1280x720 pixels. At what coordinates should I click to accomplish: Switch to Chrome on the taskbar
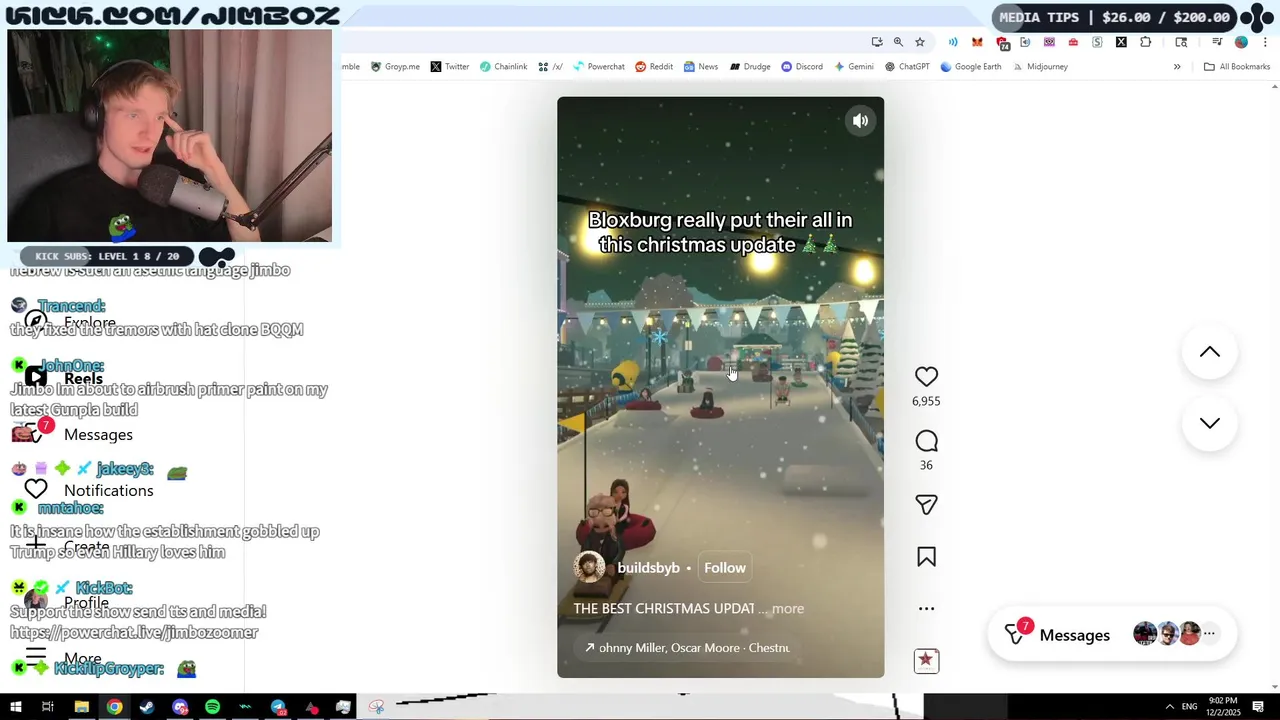[114, 707]
